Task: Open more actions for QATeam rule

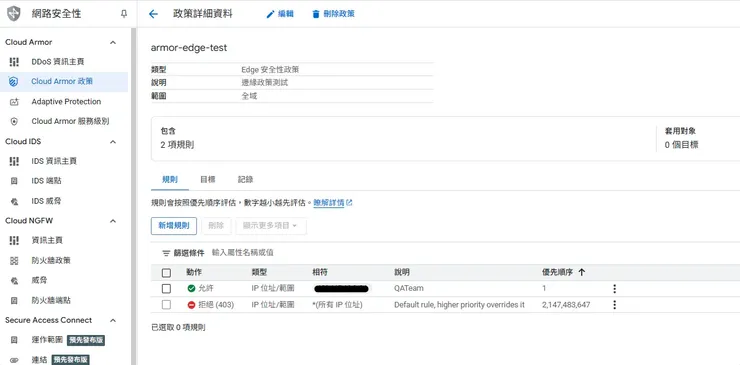Action: 614,289
